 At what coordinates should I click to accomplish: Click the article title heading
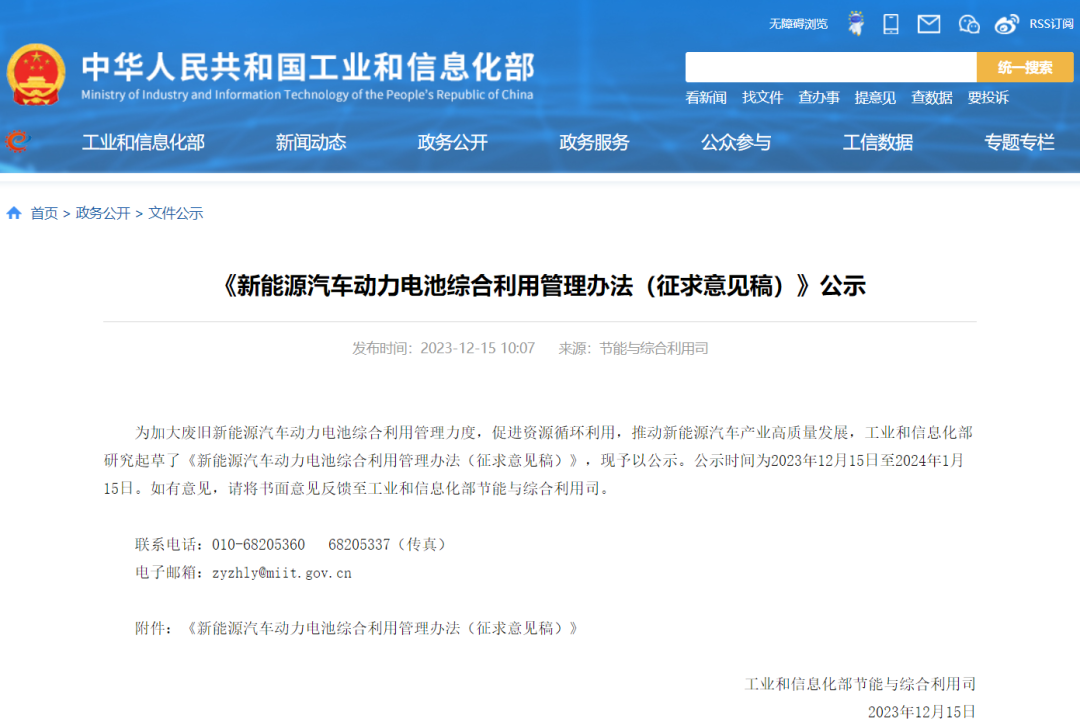[540, 285]
